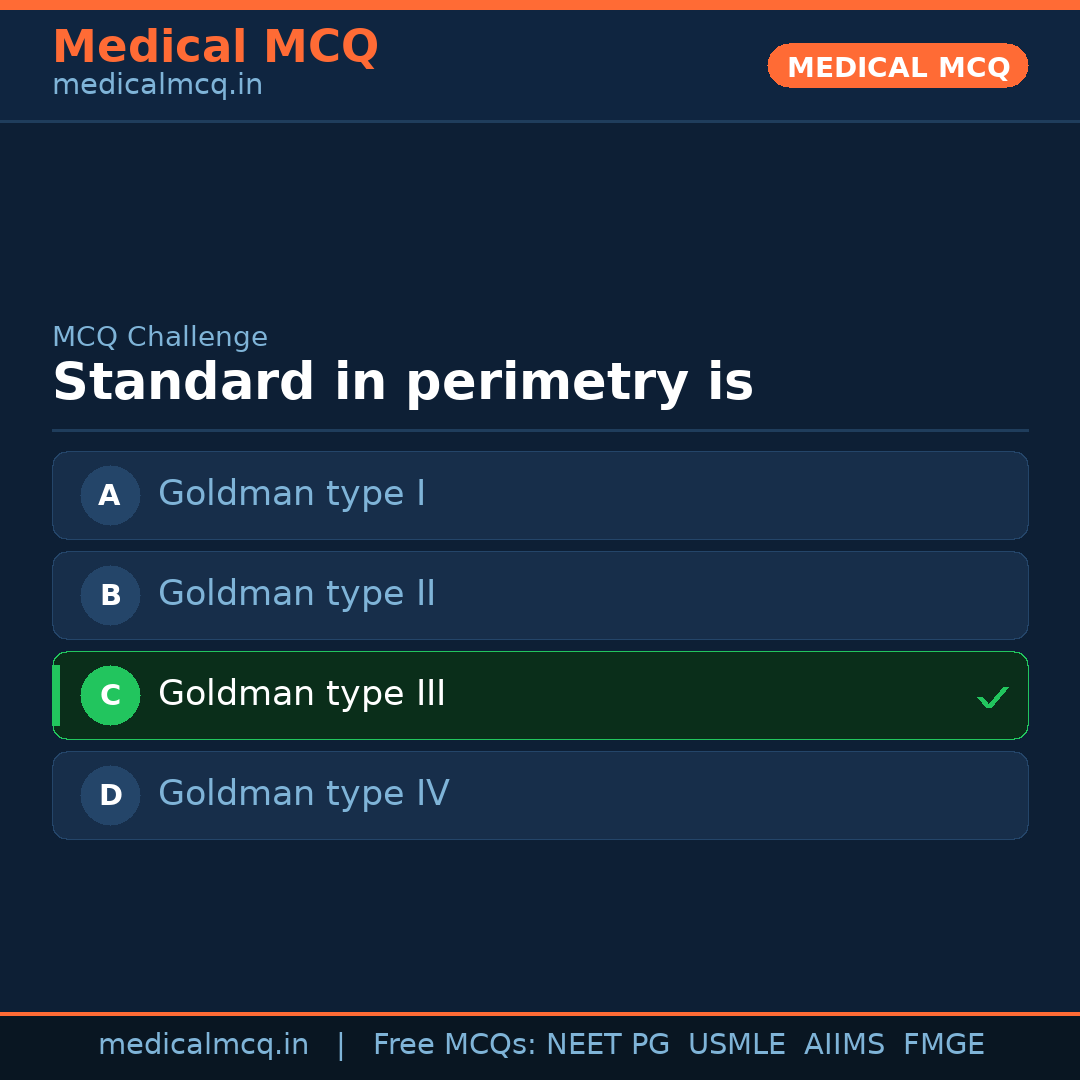This screenshot has width=1080, height=1080.
Task: Click the green checkmark on option C
Action: [x=992, y=695]
